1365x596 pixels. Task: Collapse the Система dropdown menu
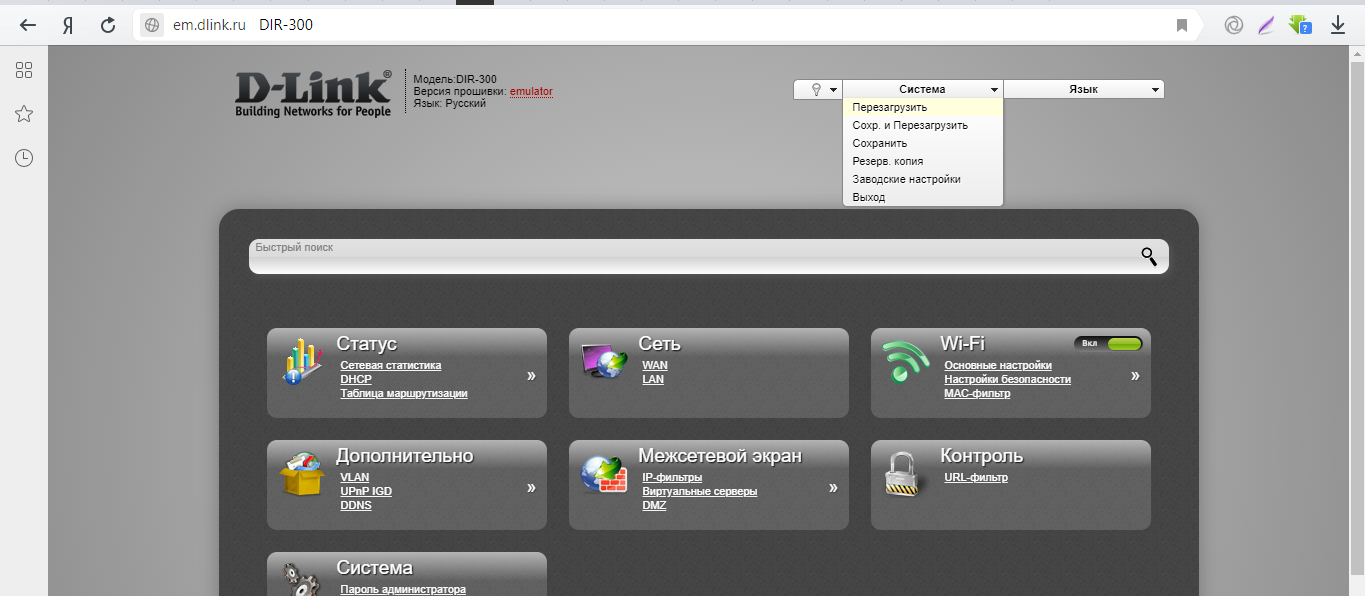pyautogui.click(x=922, y=89)
